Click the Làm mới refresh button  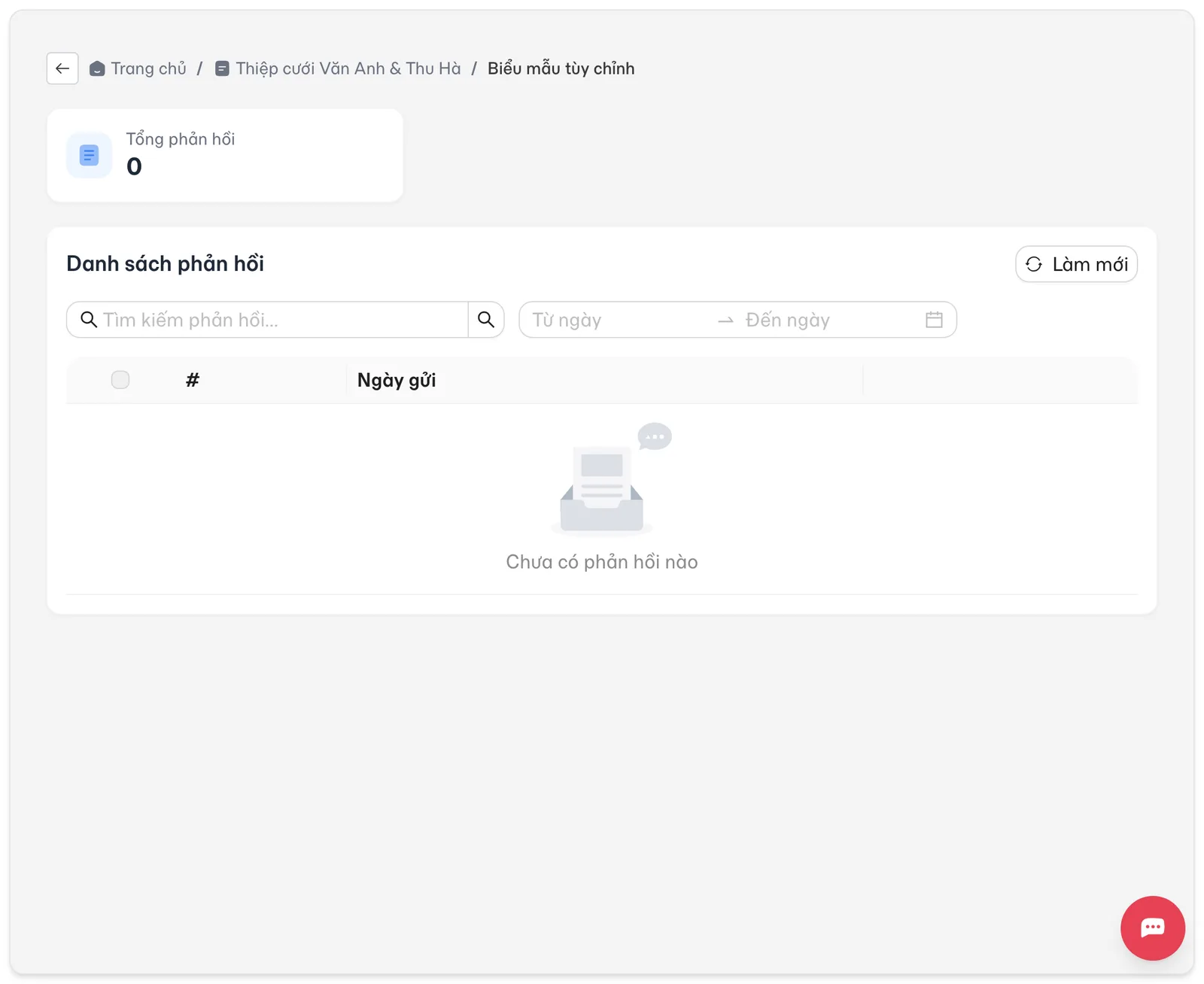pyautogui.click(x=1076, y=264)
